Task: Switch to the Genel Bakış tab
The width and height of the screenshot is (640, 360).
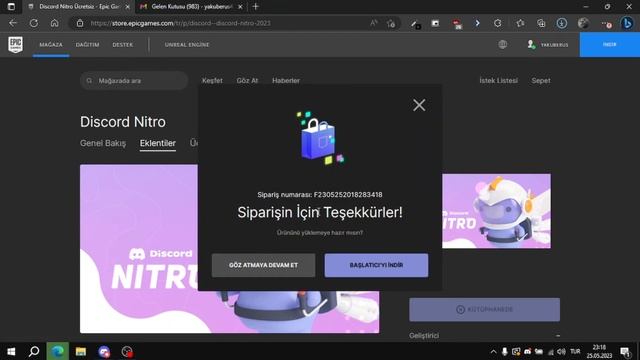Action: tap(103, 143)
